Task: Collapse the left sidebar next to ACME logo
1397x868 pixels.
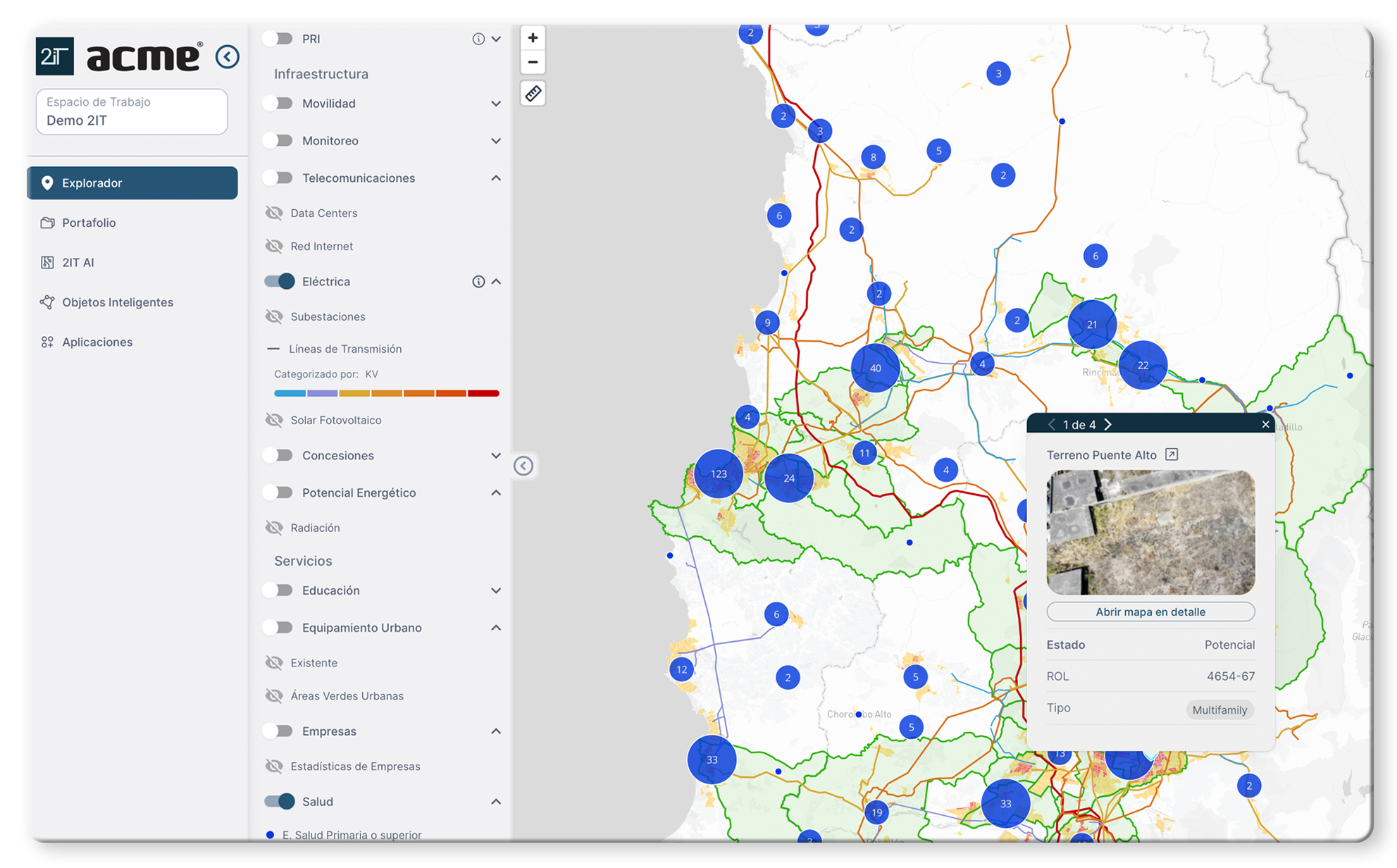Action: coord(227,56)
